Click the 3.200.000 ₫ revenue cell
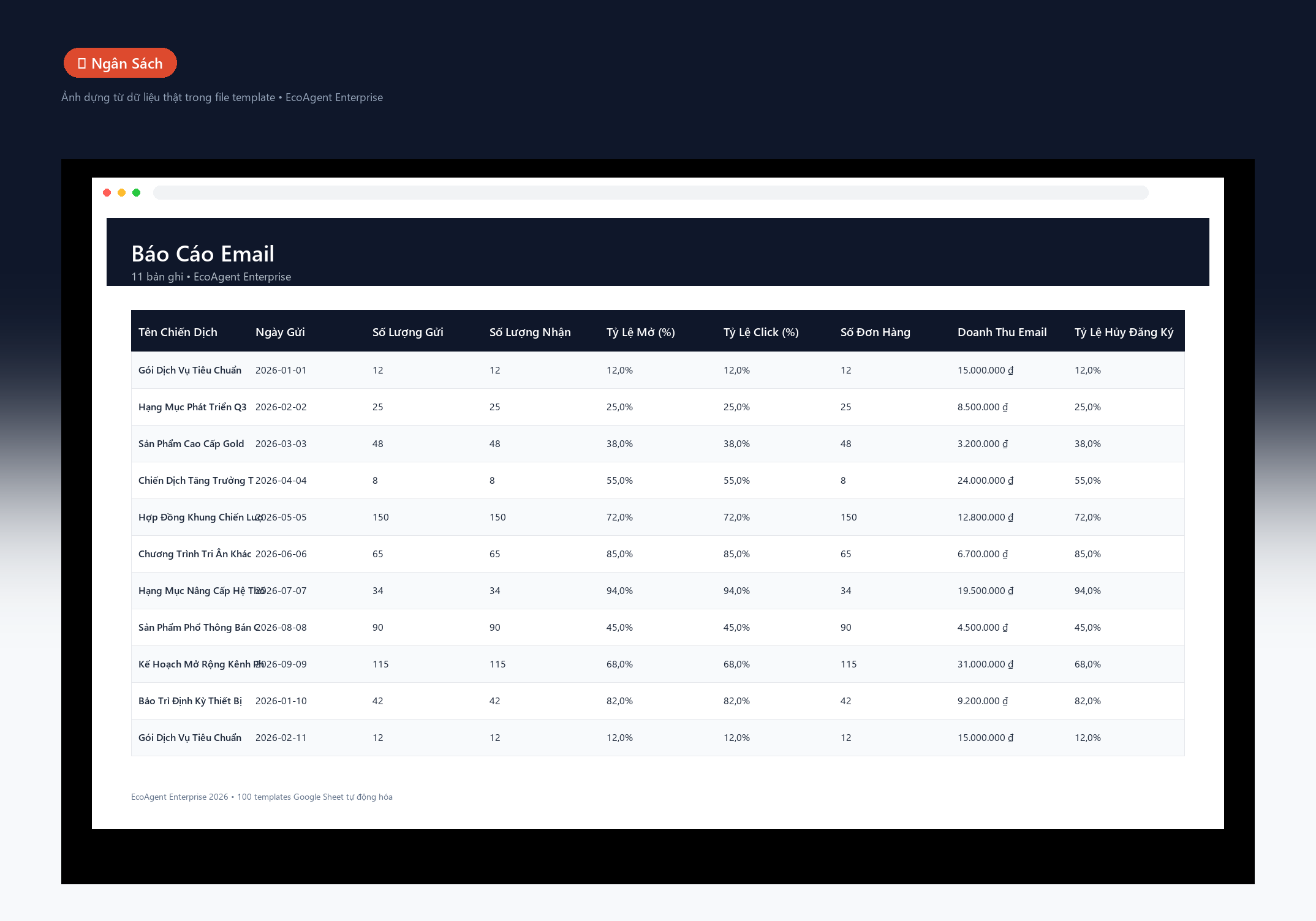The width and height of the screenshot is (1316, 921). (x=983, y=444)
